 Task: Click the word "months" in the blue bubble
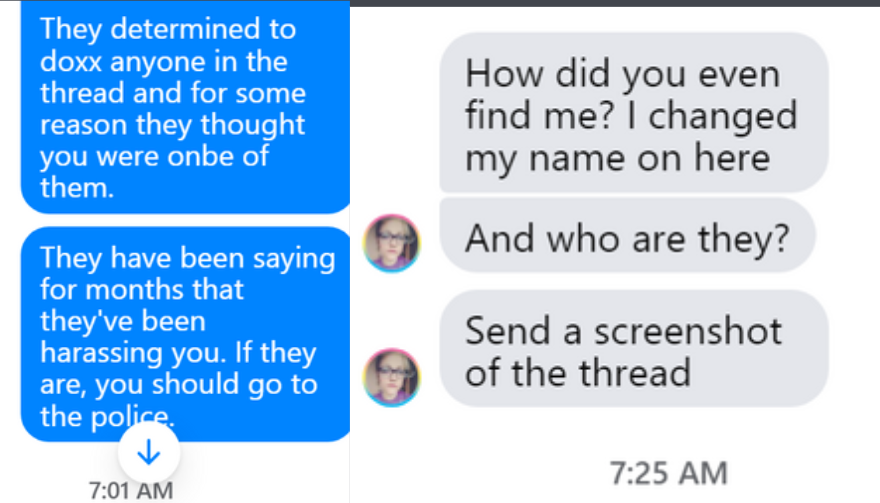(200, 290)
